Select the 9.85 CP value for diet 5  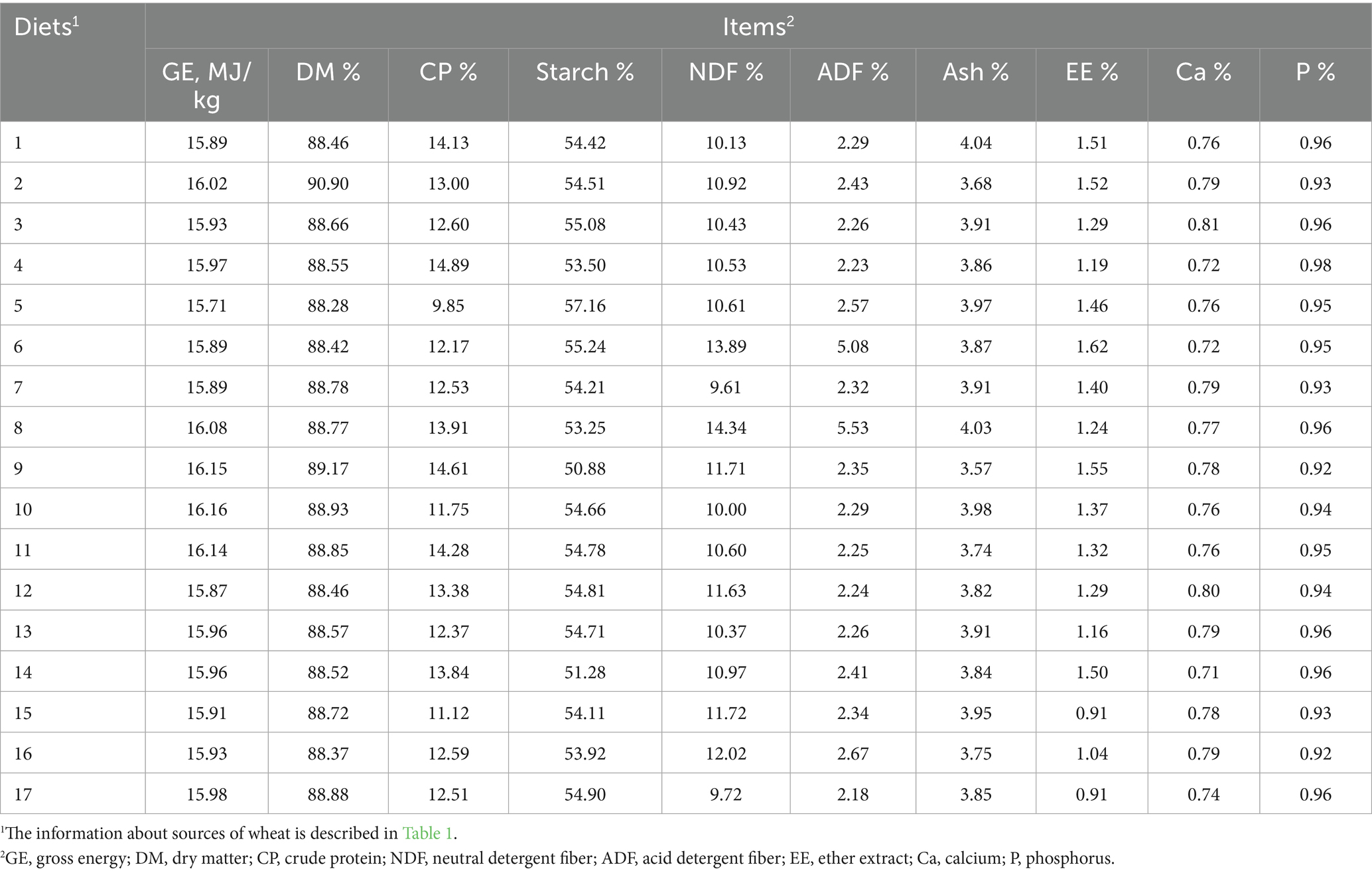click(448, 306)
